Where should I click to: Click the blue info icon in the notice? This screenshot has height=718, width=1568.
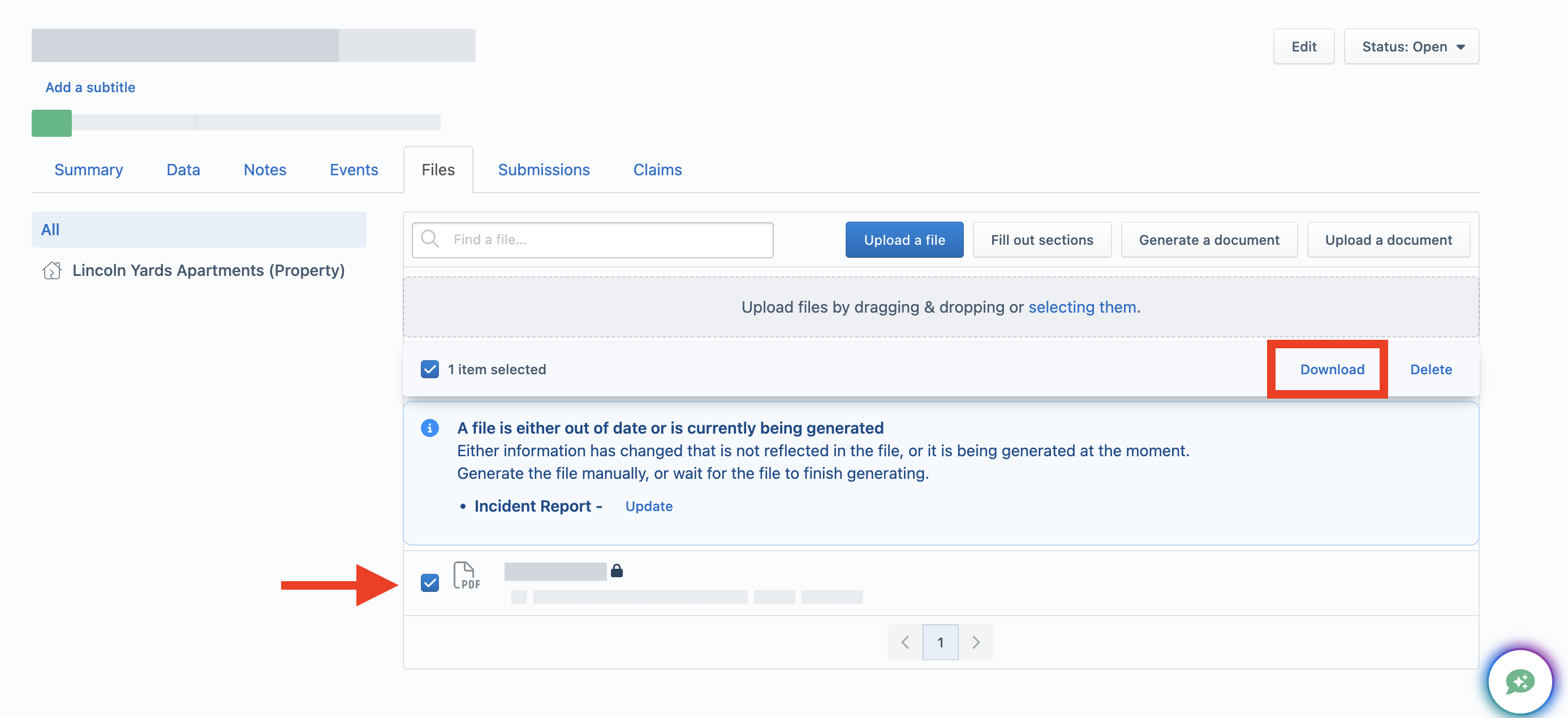(430, 428)
